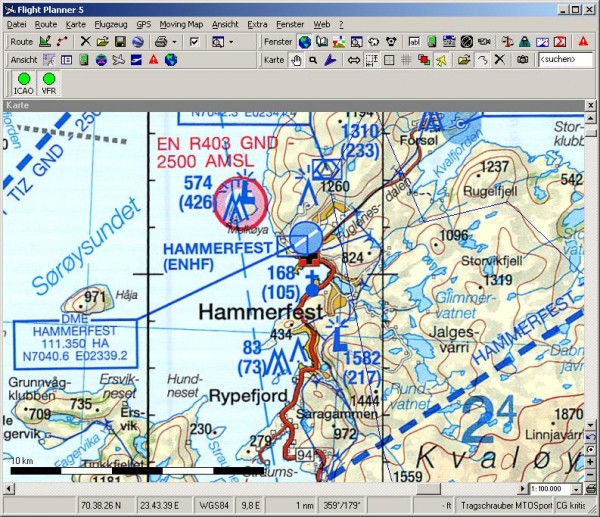Toggle the VFR green indicator
600x517 pixels.
pyautogui.click(x=49, y=83)
